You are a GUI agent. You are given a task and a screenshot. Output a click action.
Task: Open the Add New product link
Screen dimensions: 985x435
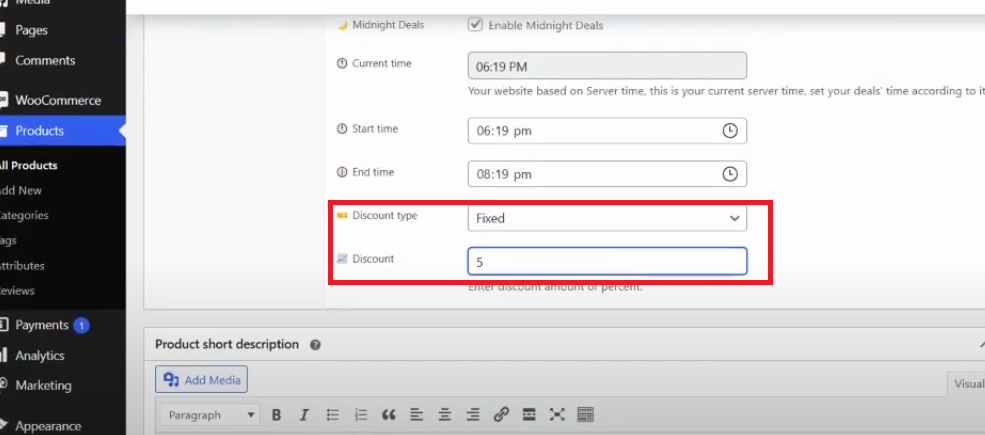pyautogui.click(x=21, y=190)
